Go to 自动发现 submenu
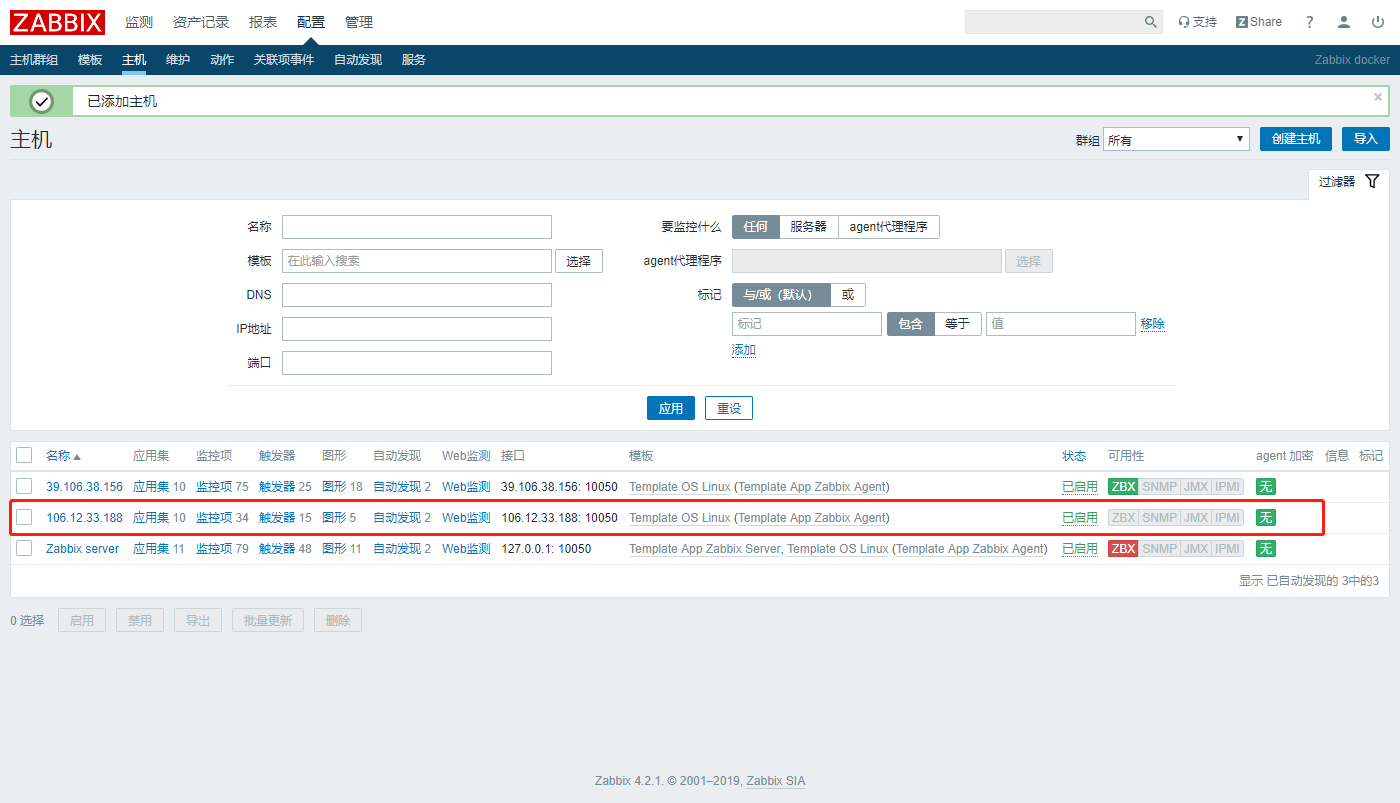 358,60
